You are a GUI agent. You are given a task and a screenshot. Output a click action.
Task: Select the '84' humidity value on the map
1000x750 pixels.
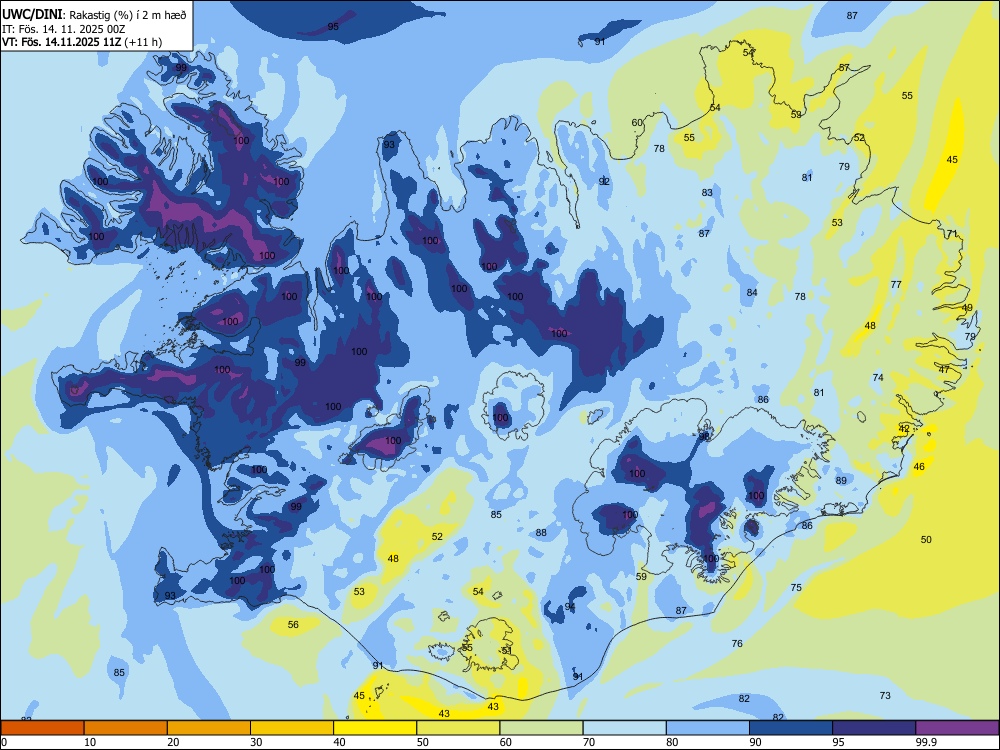point(752,293)
